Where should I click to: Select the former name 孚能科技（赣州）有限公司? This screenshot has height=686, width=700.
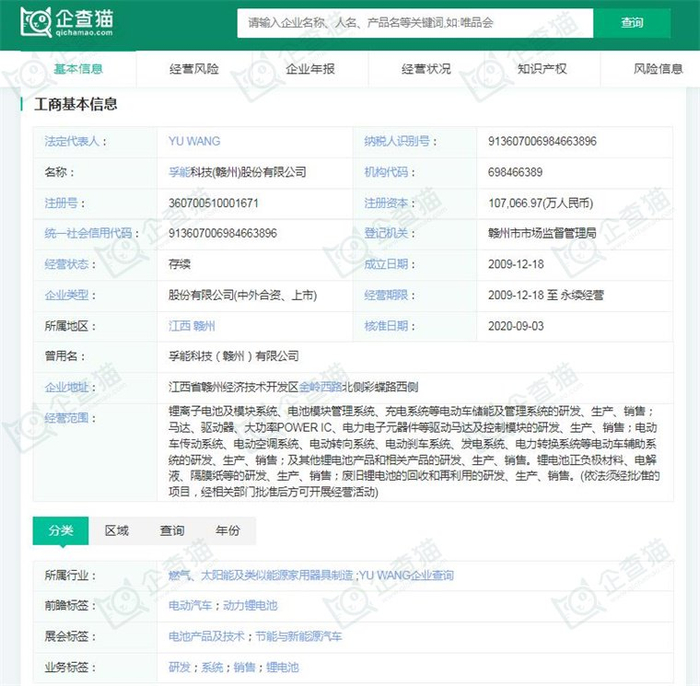[233, 356]
